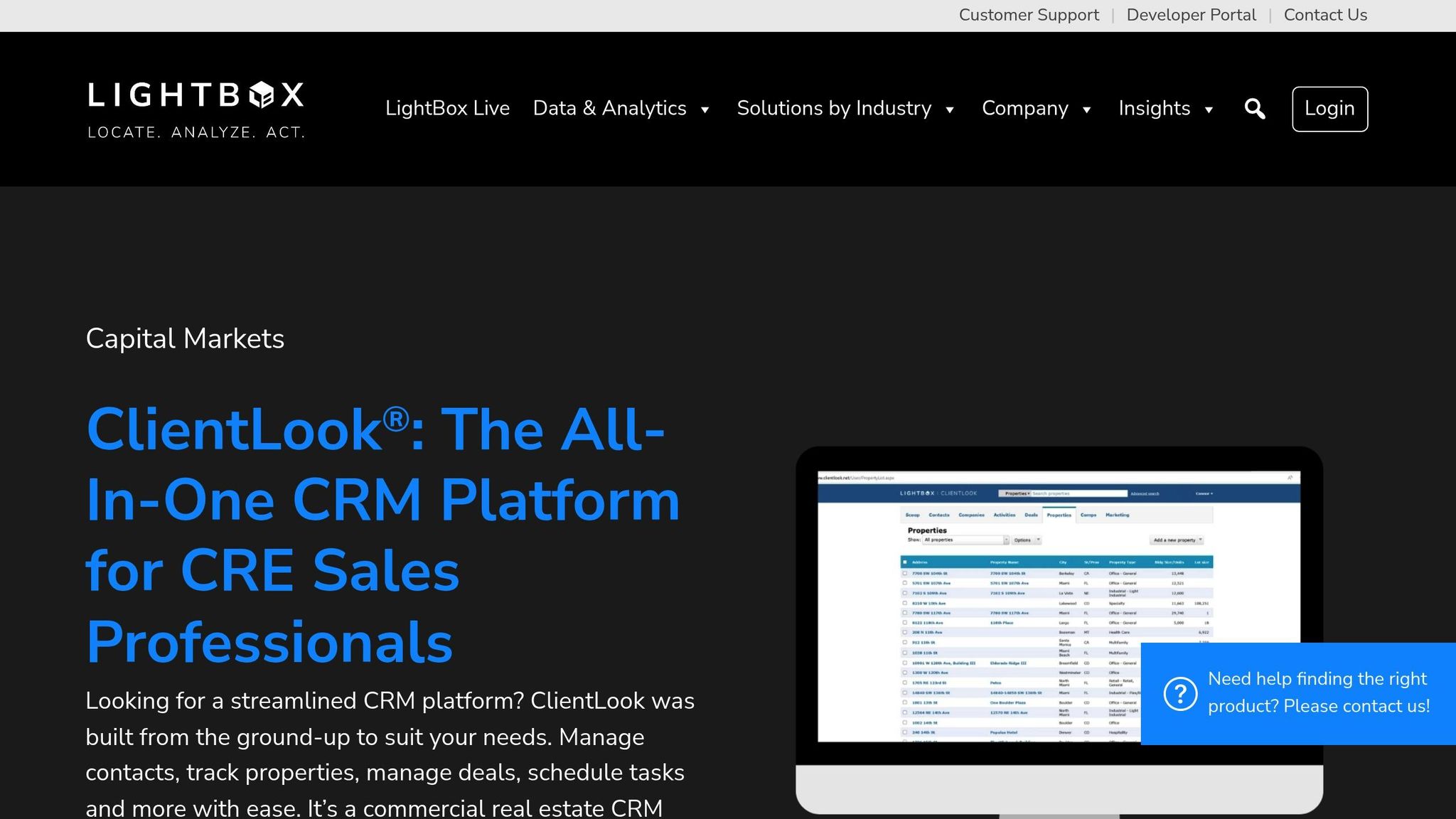Click the 'Need help finding the right product' banner
Image resolution: width=1456 pixels, height=819 pixels.
click(1298, 693)
